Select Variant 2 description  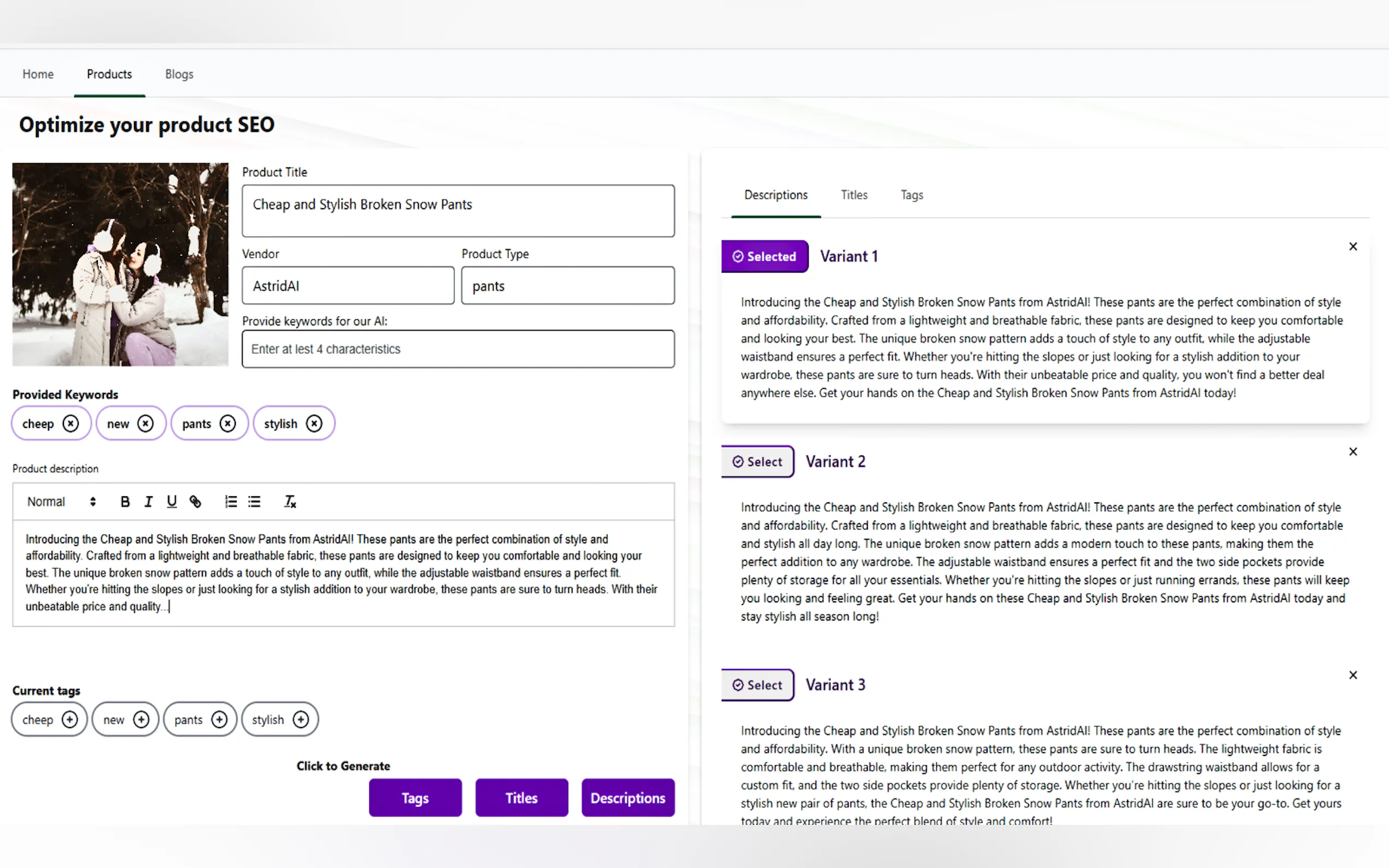[x=757, y=461]
